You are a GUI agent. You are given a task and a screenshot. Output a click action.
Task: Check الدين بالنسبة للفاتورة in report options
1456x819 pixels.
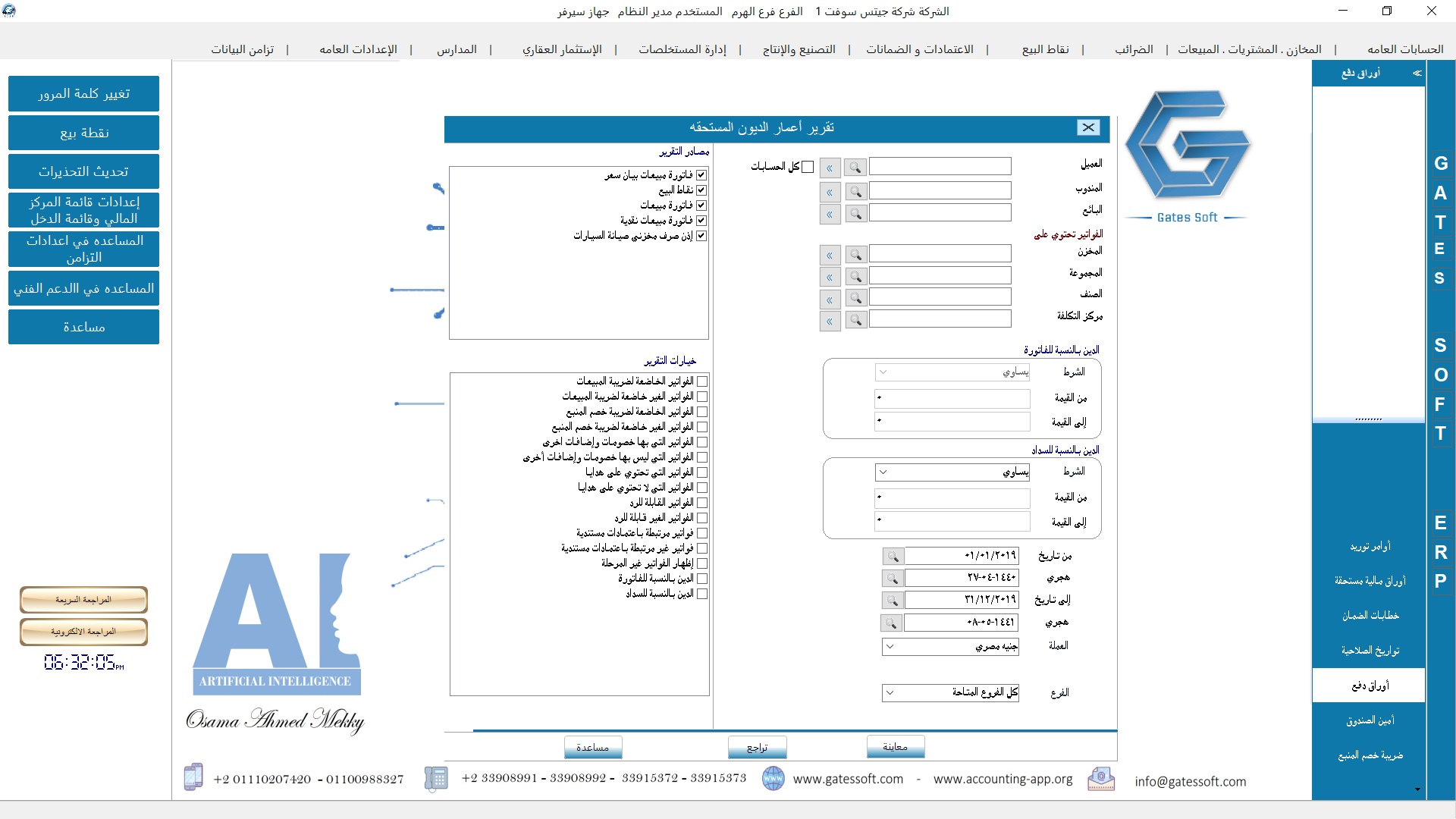tap(702, 578)
